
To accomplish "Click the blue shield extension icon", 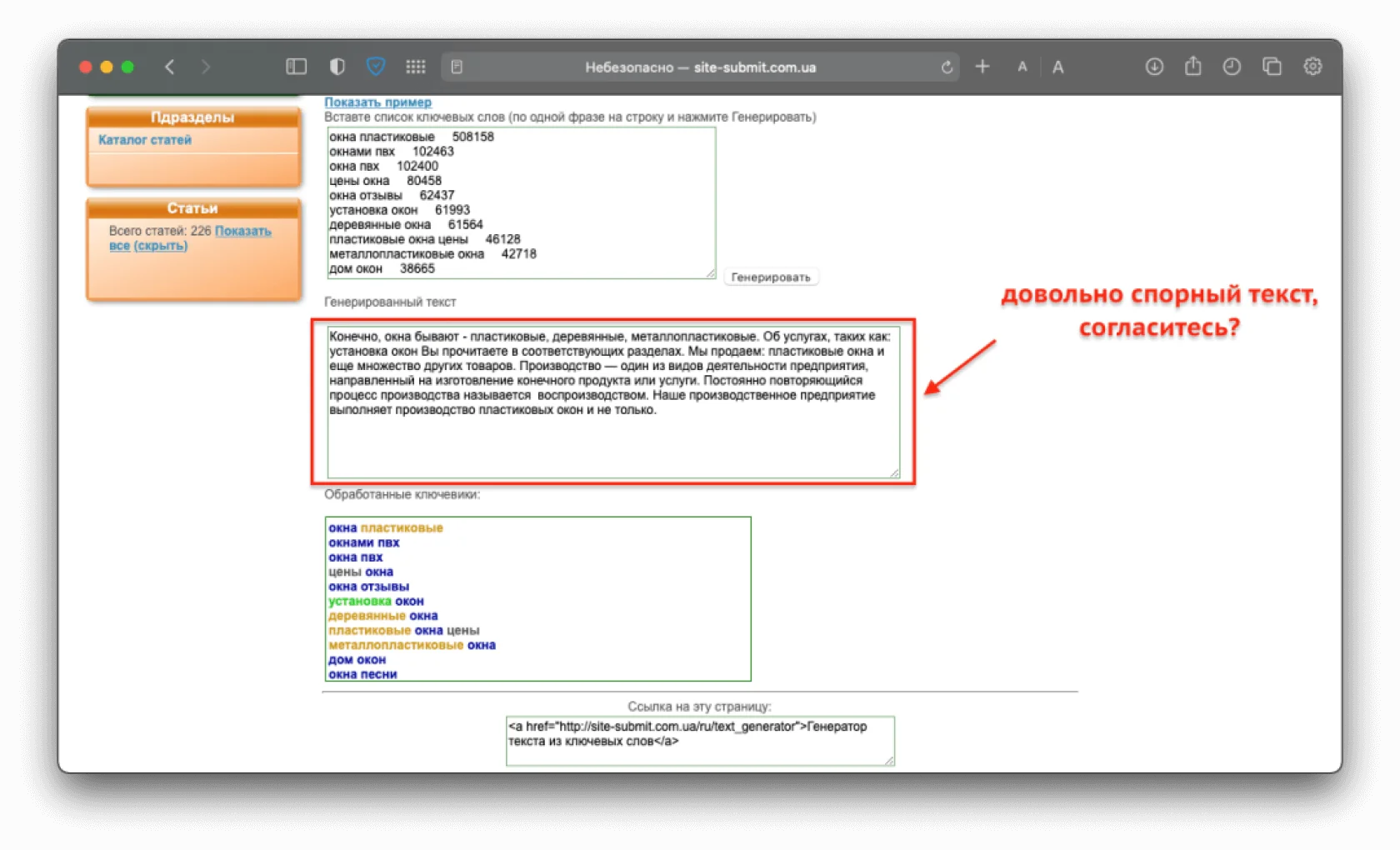I will coord(376,67).
